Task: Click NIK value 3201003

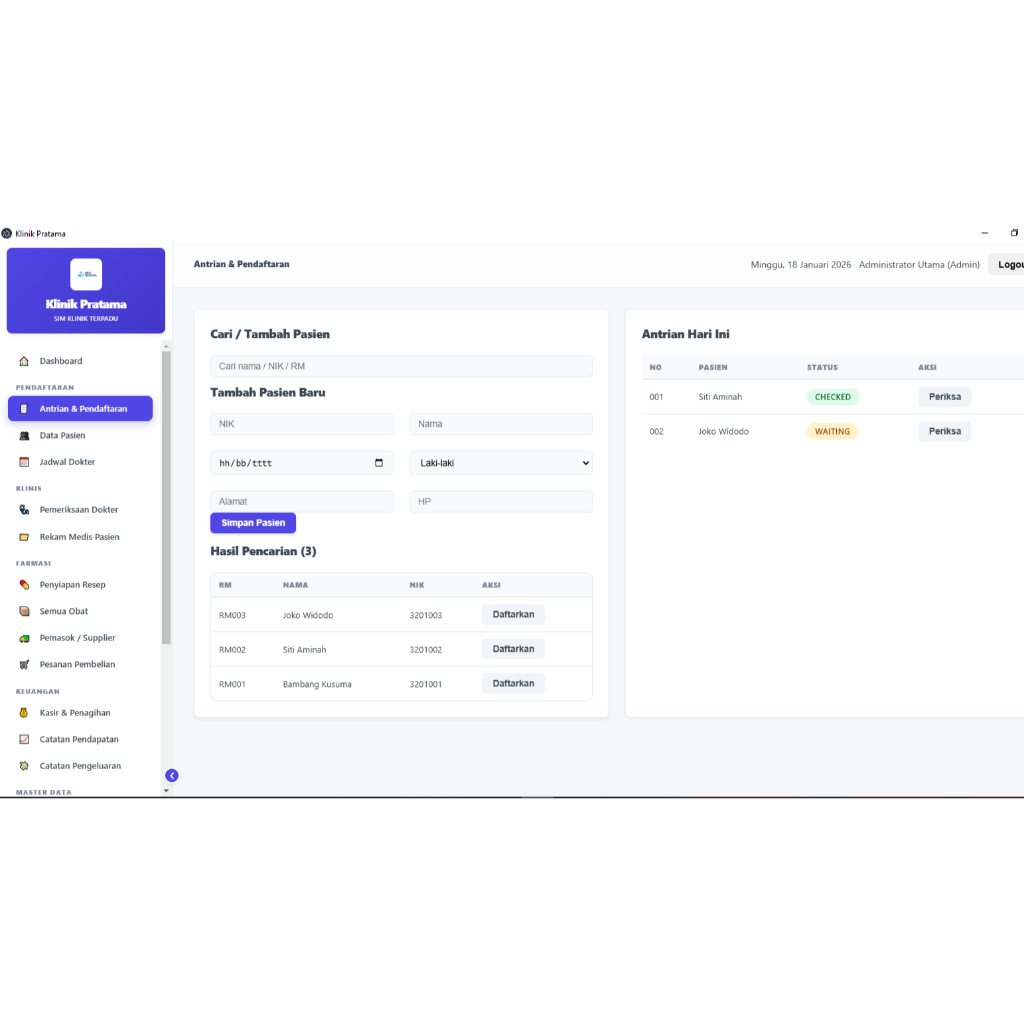Action: 426,615
